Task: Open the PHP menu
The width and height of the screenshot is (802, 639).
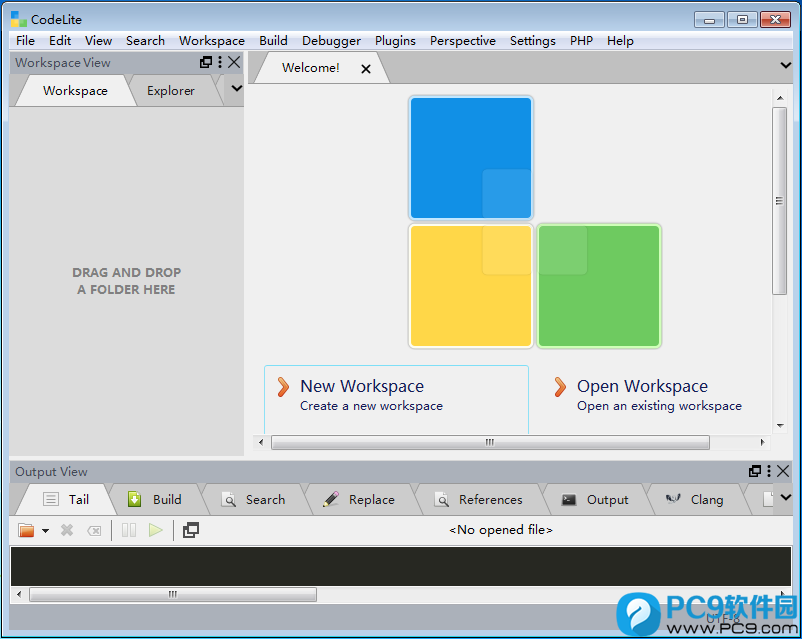Action: pos(581,40)
